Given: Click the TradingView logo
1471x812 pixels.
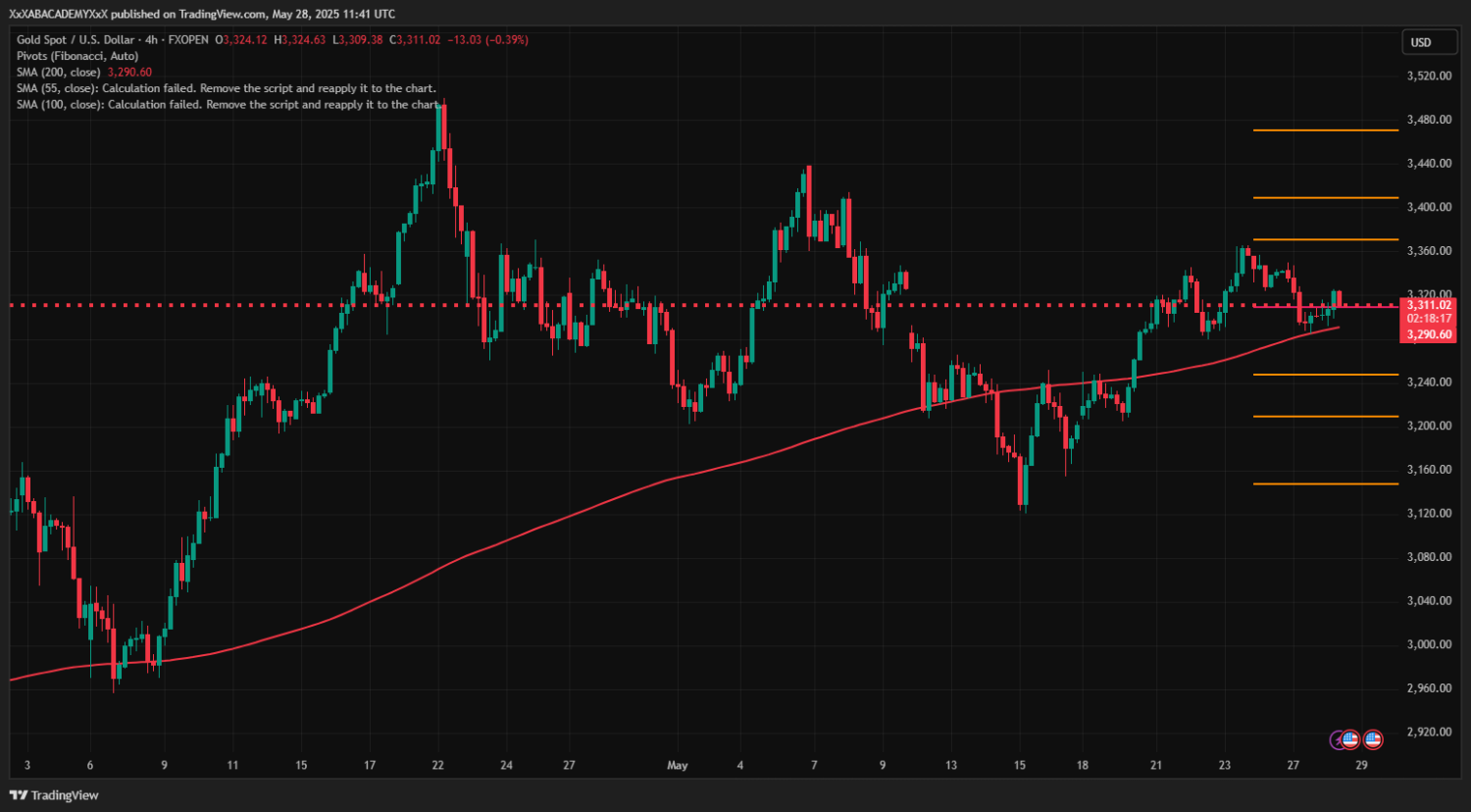Looking at the screenshot, I should coord(55,795).
